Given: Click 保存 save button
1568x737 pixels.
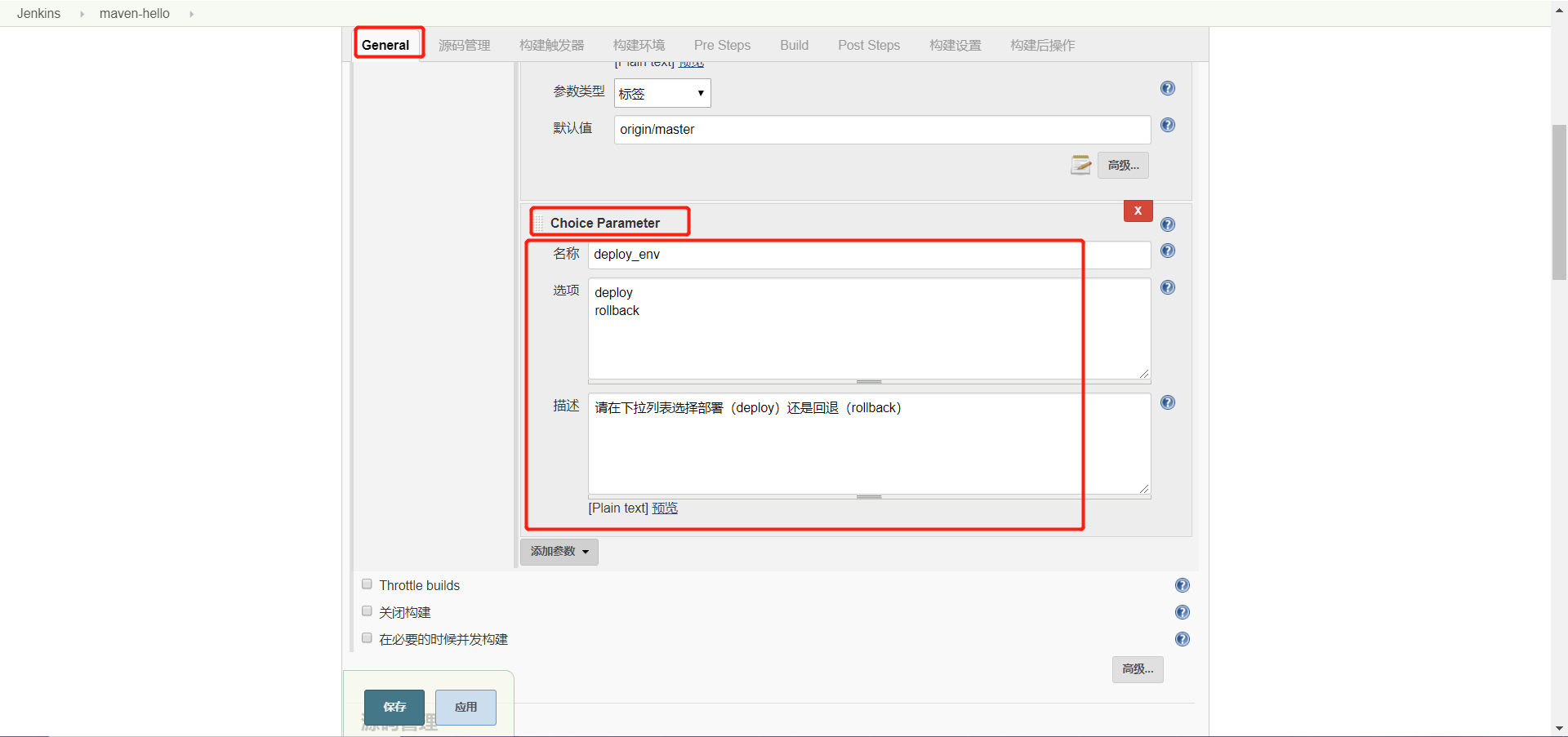Looking at the screenshot, I should [x=394, y=707].
